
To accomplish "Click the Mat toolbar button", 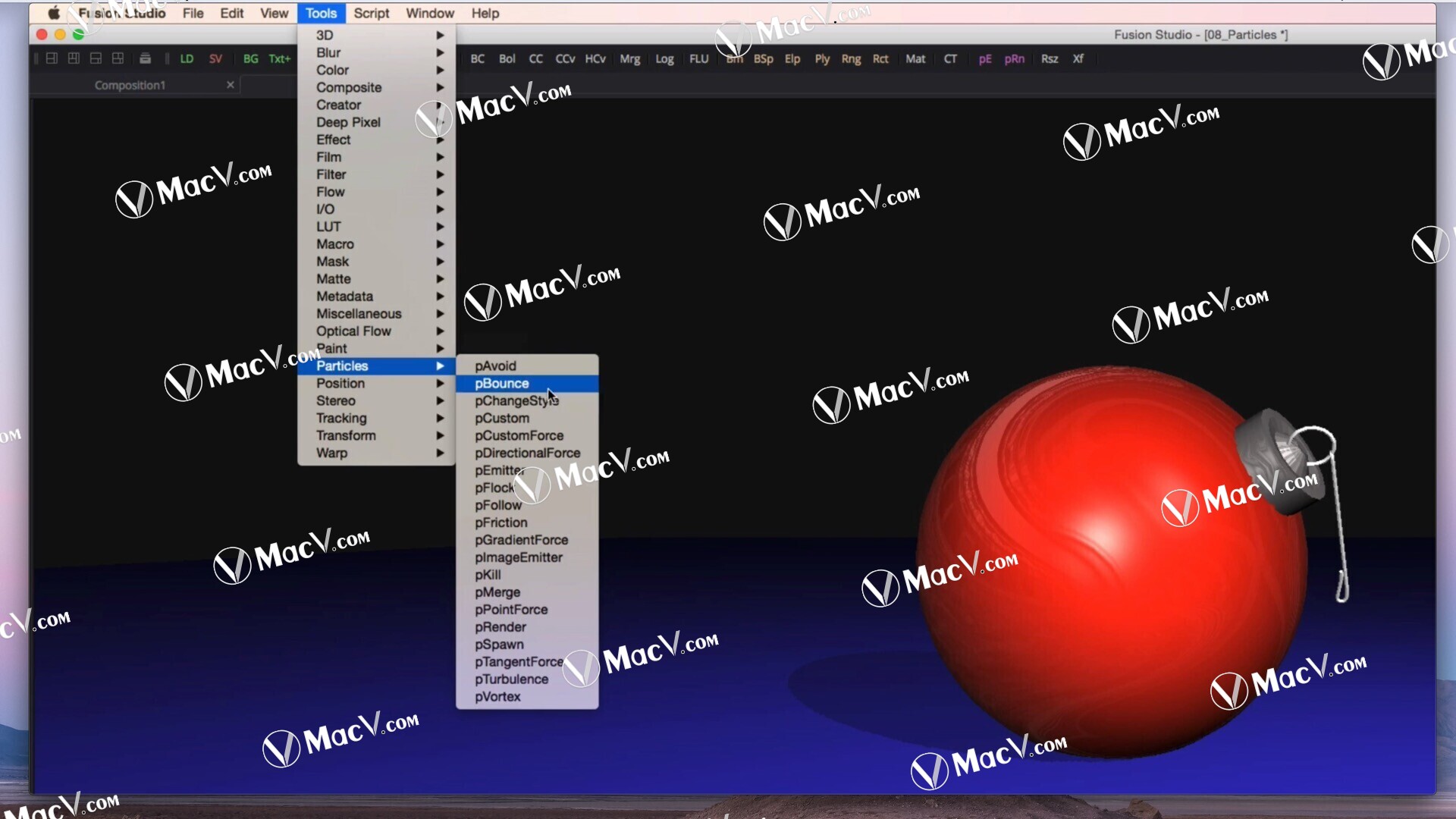I will point(916,59).
